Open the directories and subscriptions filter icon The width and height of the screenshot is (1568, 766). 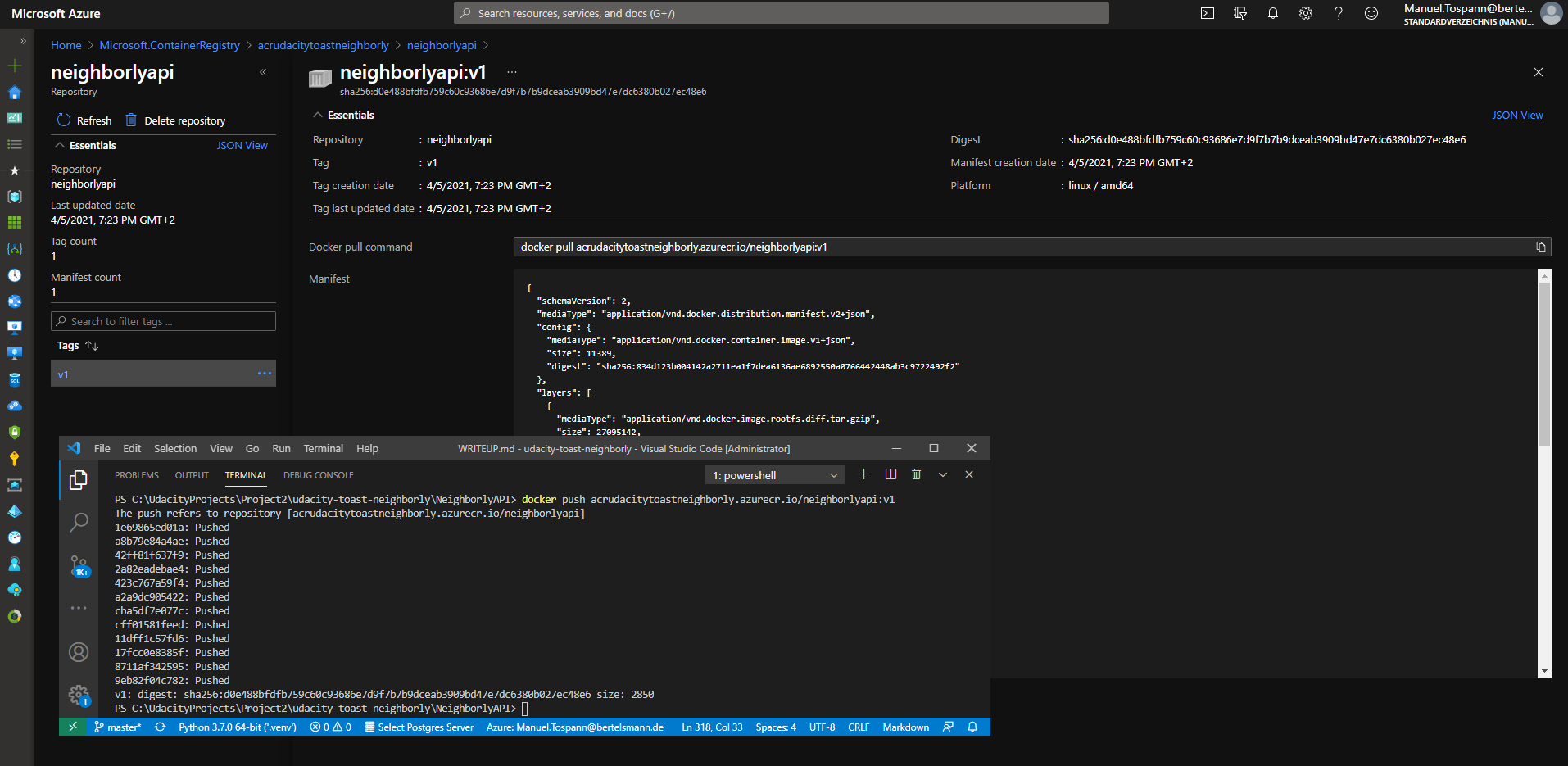pos(1240,13)
